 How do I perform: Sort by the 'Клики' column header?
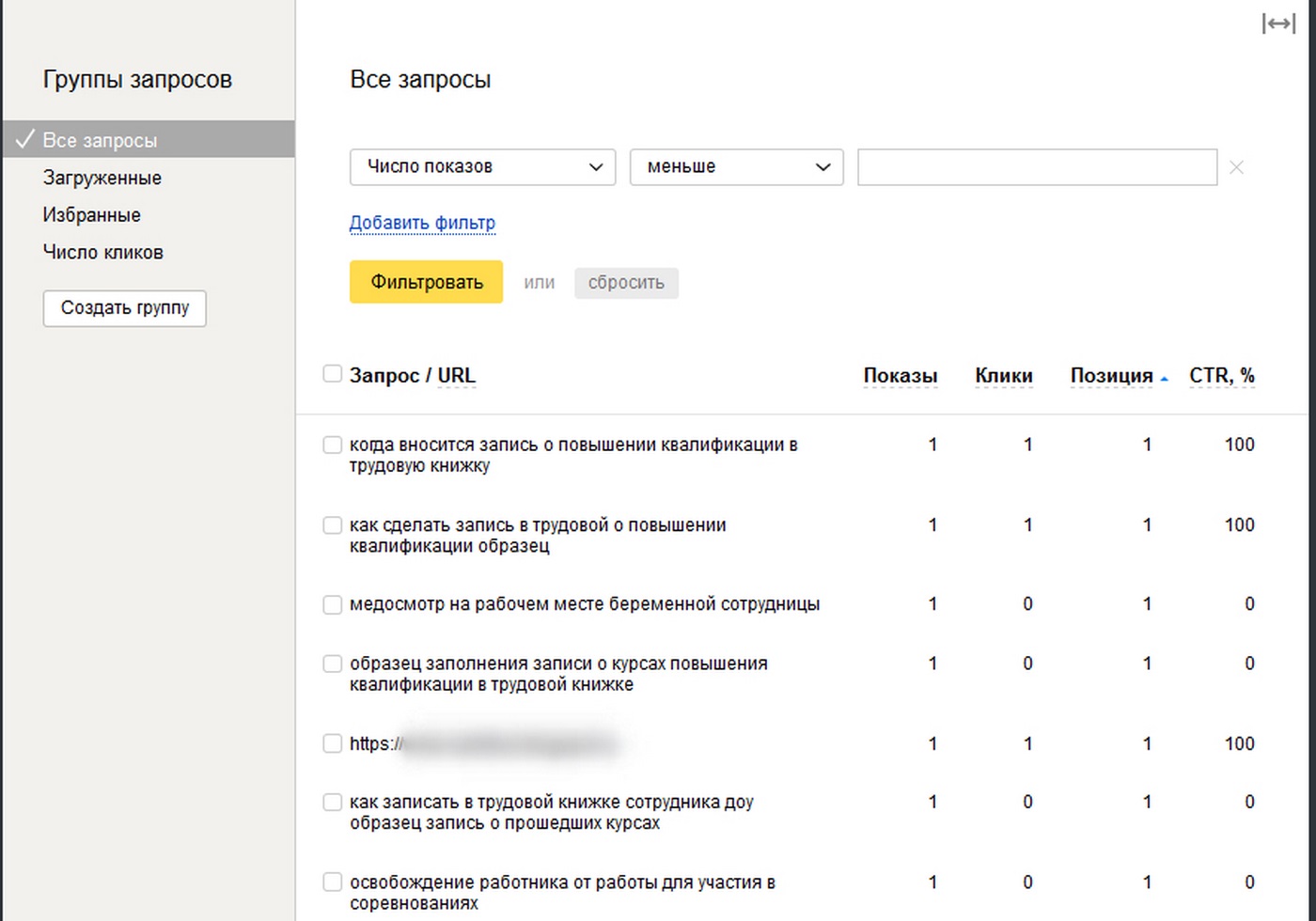tap(1003, 376)
